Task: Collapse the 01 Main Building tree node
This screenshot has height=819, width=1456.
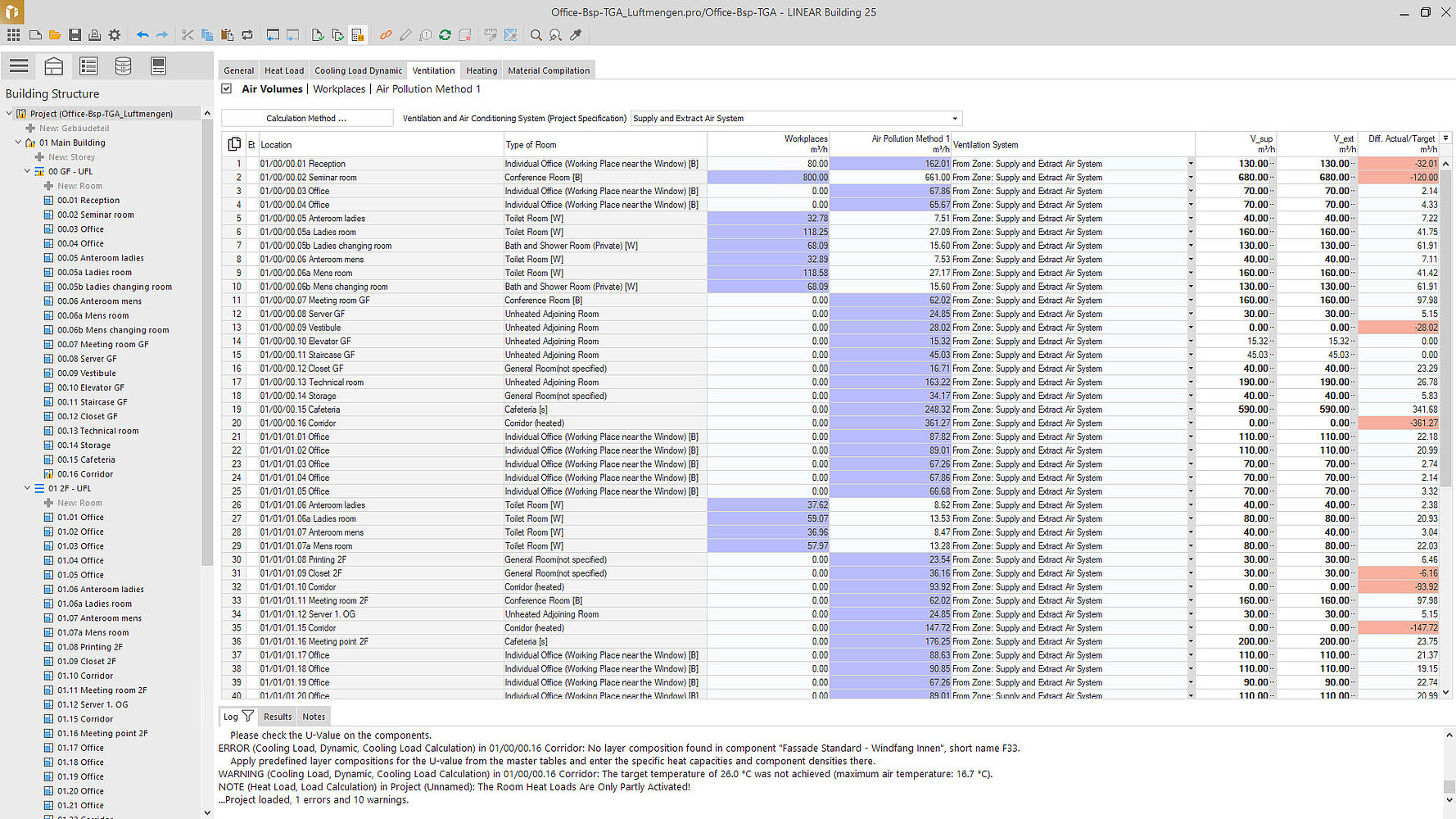Action: pos(18,143)
